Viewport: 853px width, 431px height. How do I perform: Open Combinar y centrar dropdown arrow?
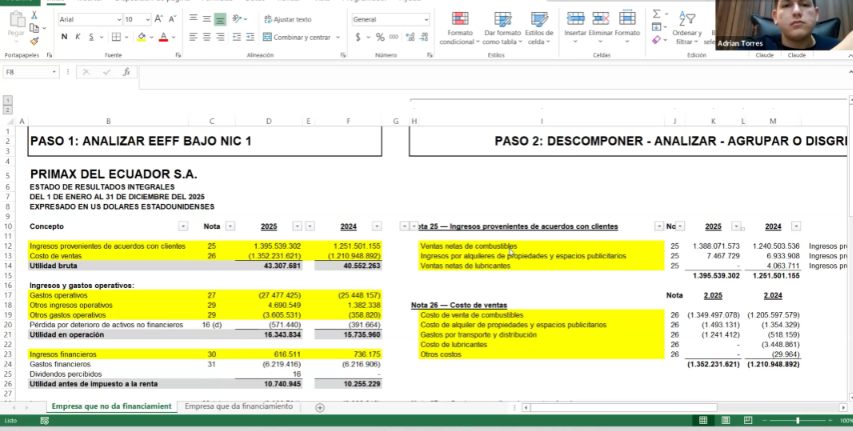(338, 37)
